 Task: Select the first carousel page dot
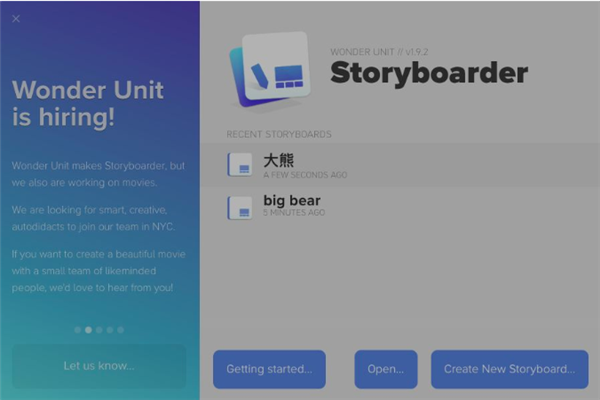pos(78,330)
